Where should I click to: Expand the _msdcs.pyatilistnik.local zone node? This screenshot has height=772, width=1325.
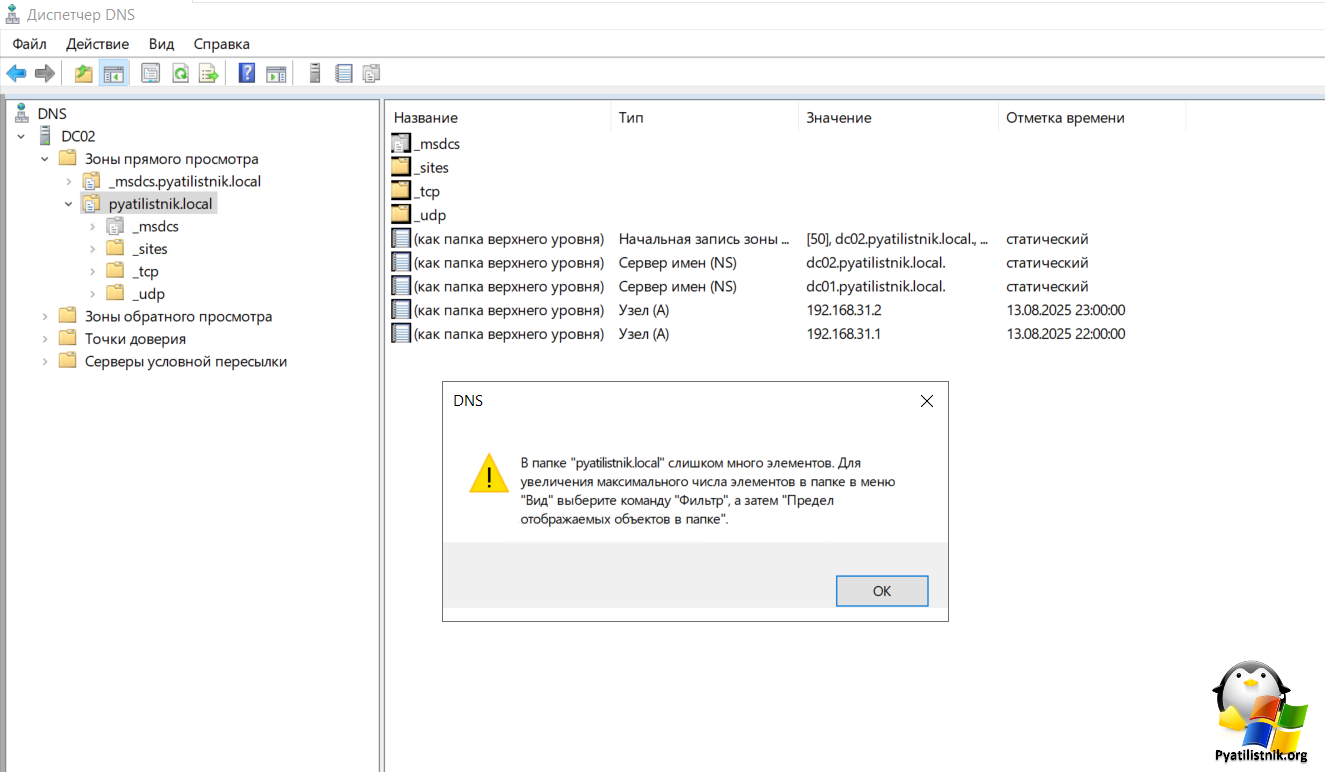pyautogui.click(x=68, y=181)
